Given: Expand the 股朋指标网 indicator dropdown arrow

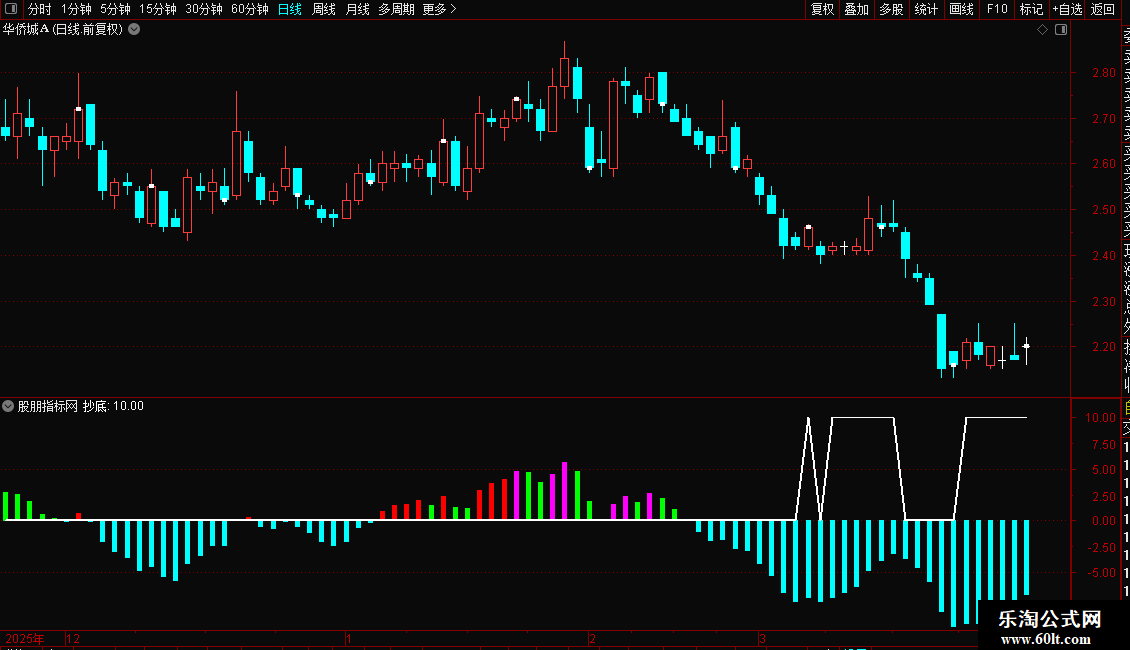Looking at the screenshot, I should 8,406.
